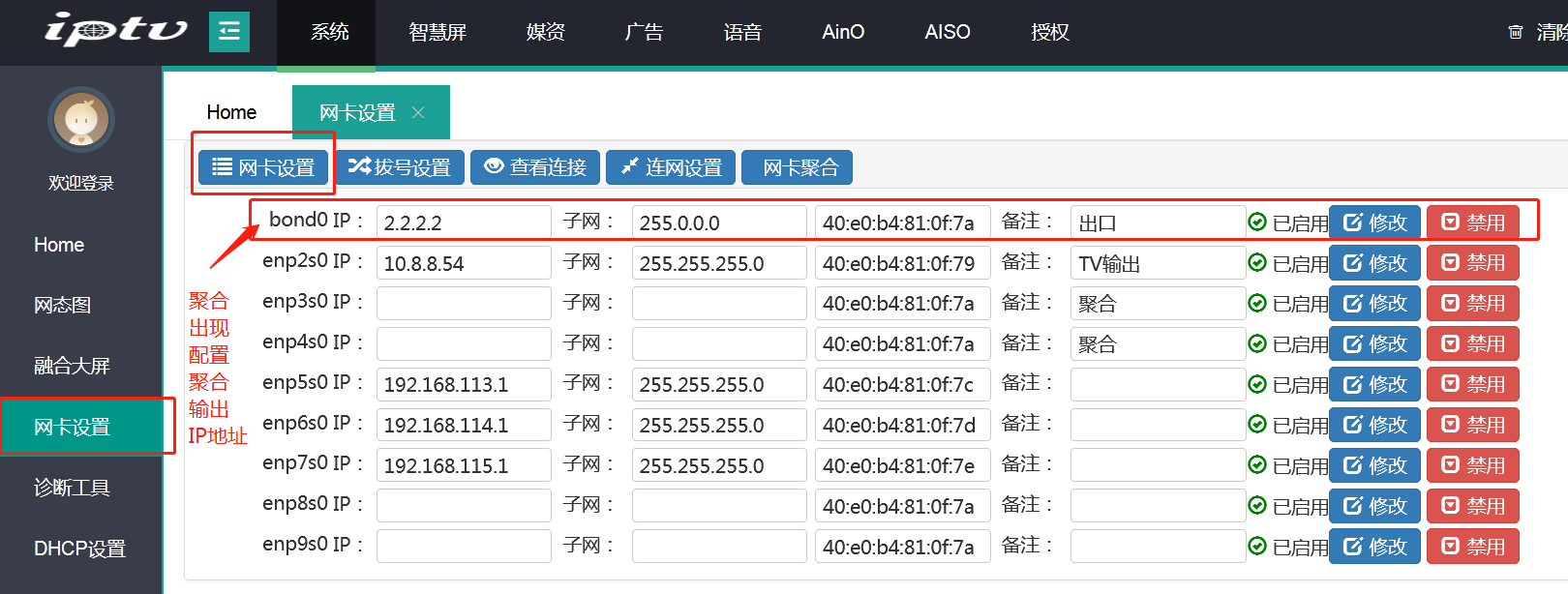Disable the enp9s0 interface
This screenshot has height=594, width=1568.
pos(1472,547)
